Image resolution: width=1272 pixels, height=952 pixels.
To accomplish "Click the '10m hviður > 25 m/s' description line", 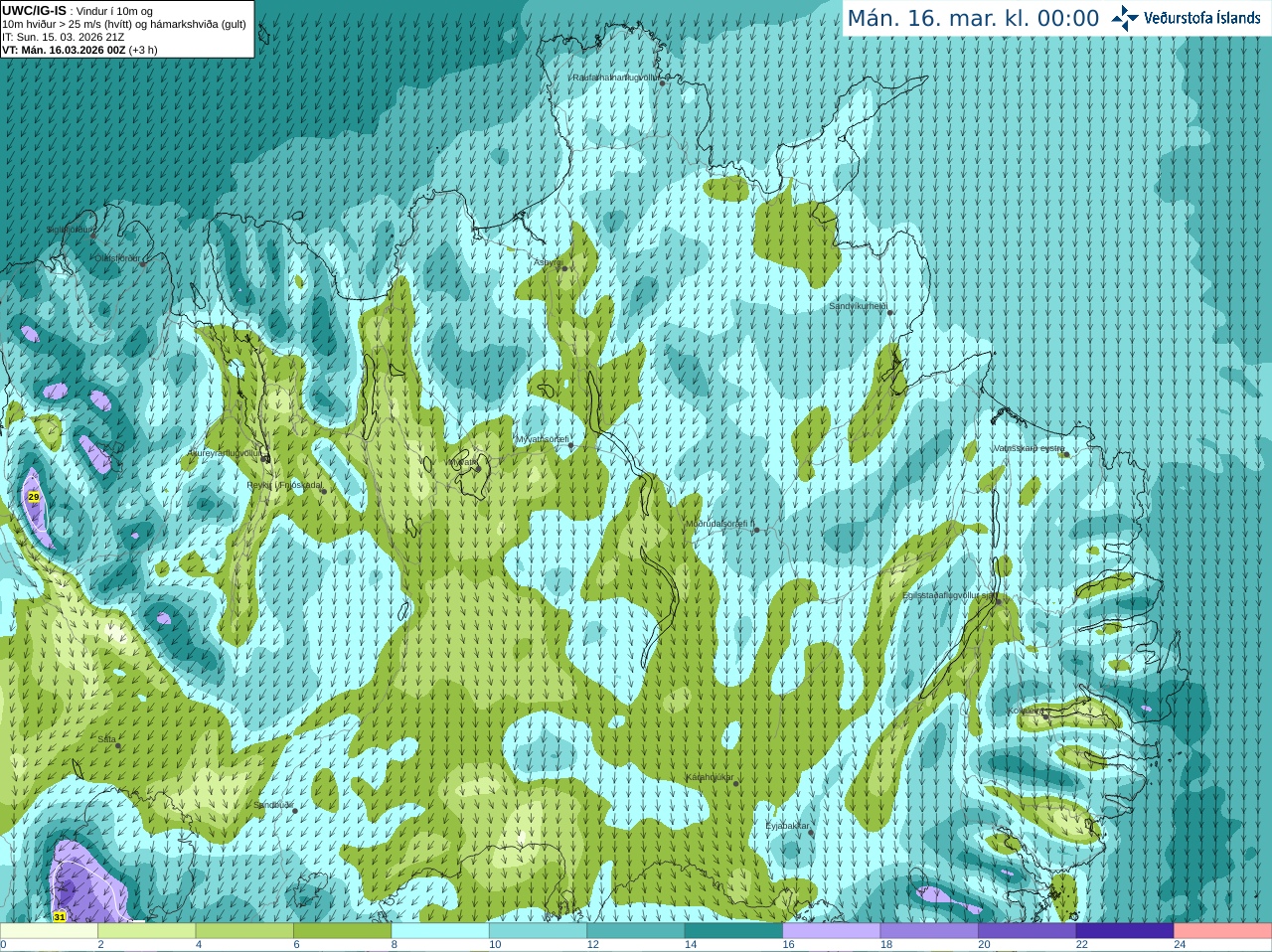I will pyautogui.click(x=124, y=24).
